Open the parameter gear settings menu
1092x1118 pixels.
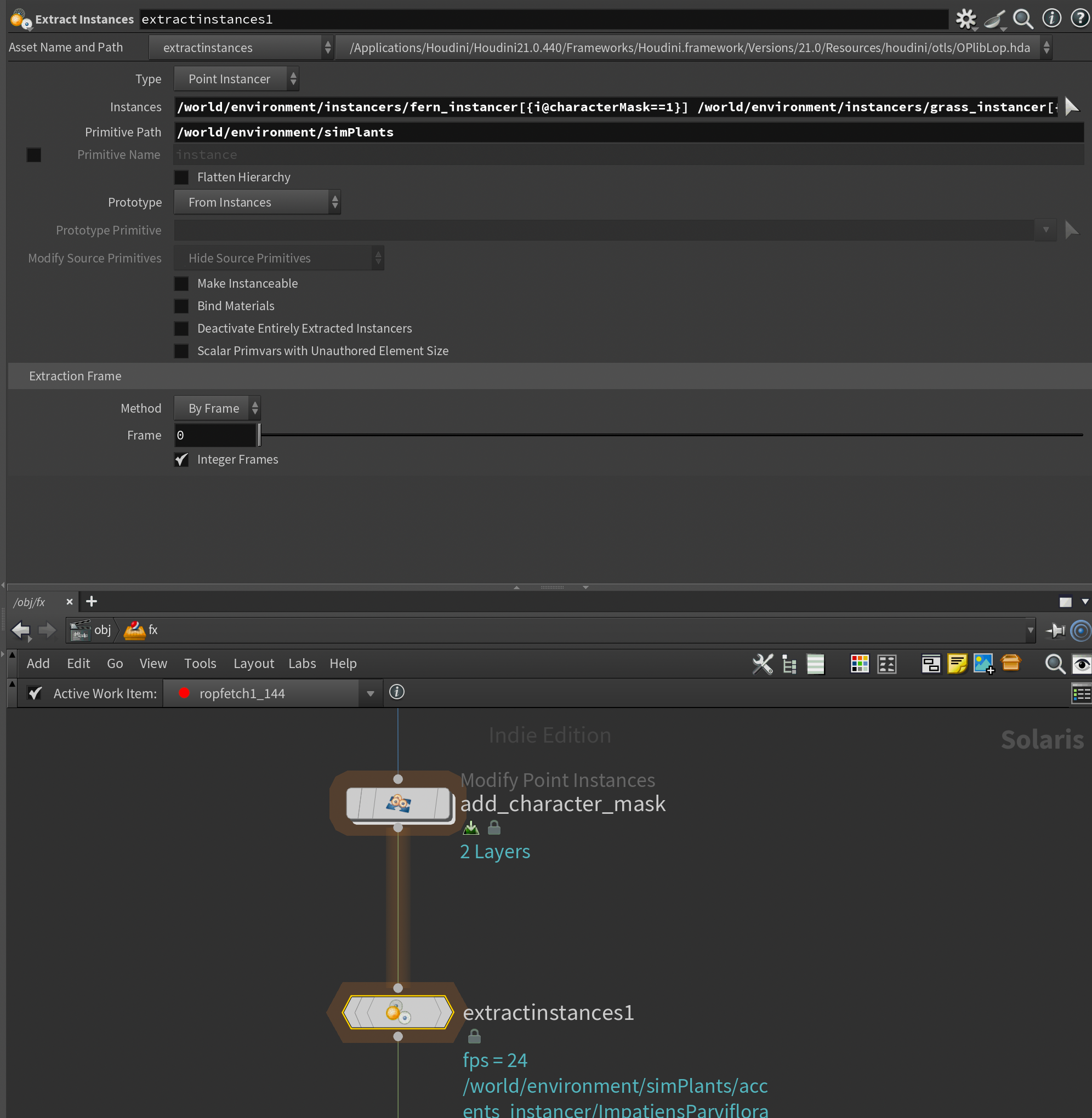(x=965, y=19)
